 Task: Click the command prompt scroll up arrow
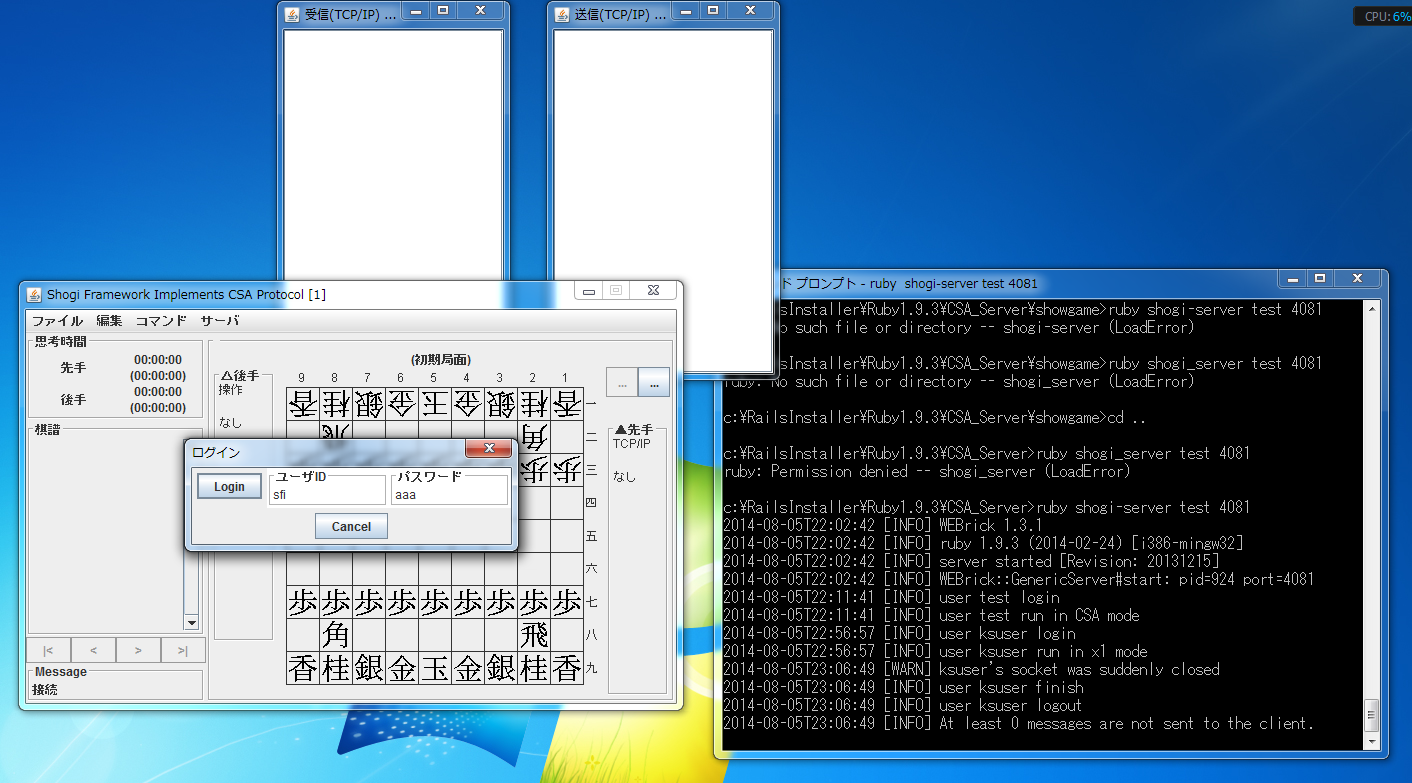[1371, 309]
